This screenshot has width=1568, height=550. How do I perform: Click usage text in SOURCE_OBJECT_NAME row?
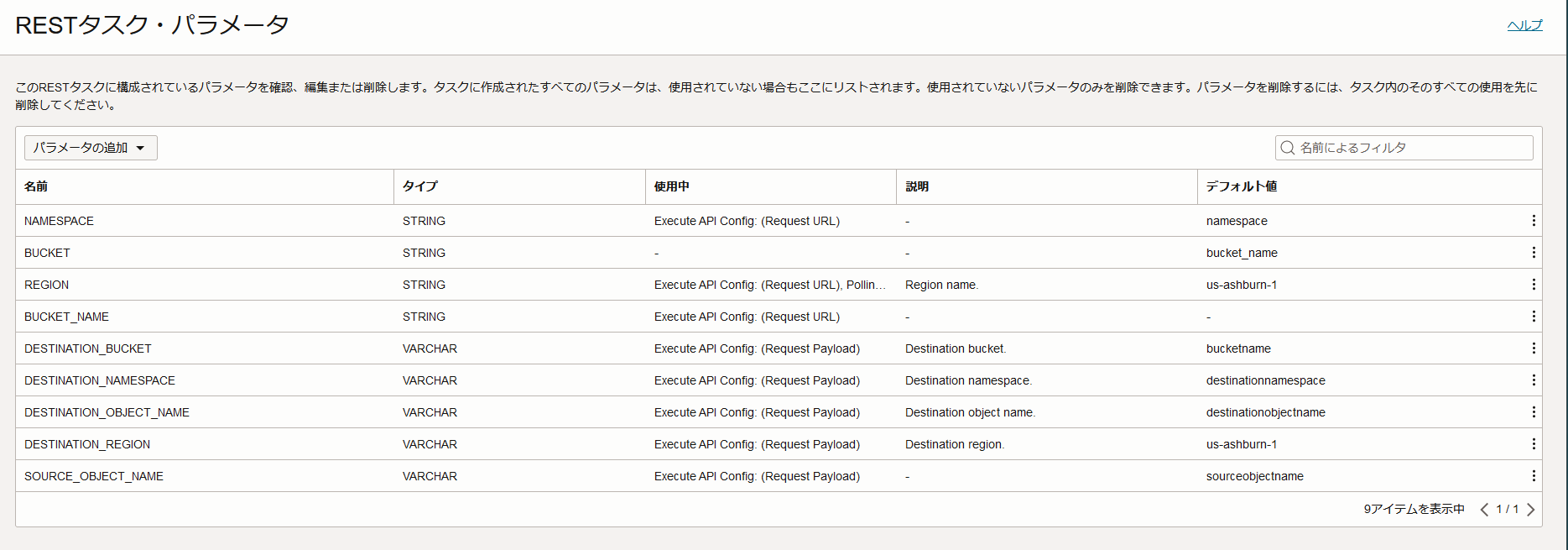pyautogui.click(x=757, y=476)
